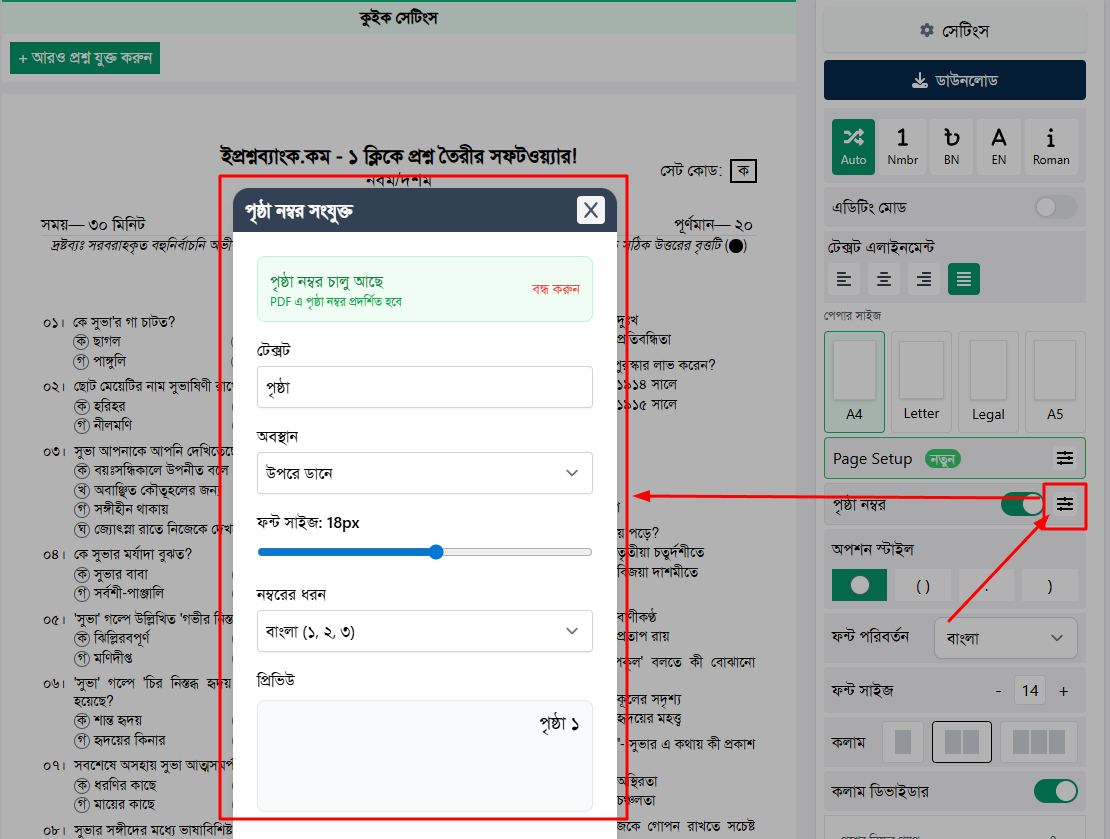Select three column layout

[1039, 742]
